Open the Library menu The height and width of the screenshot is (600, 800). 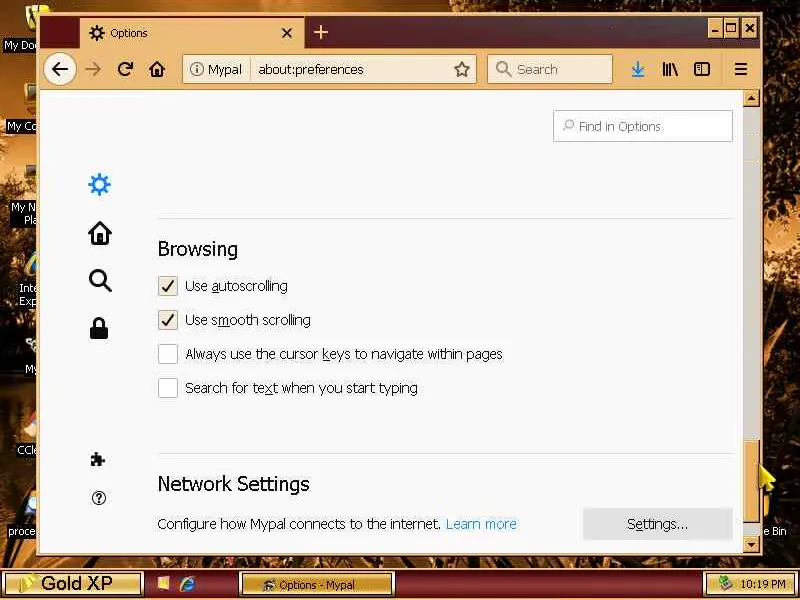[x=670, y=69]
